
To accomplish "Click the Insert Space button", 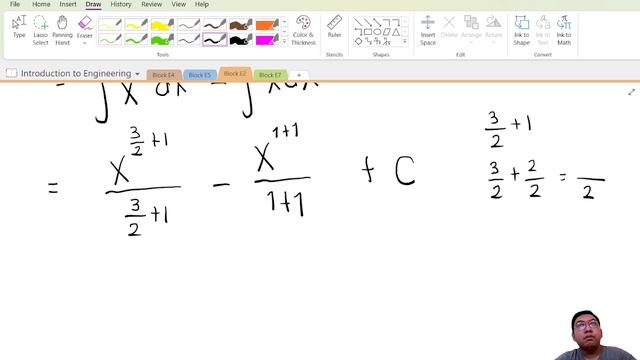I will coord(428,30).
